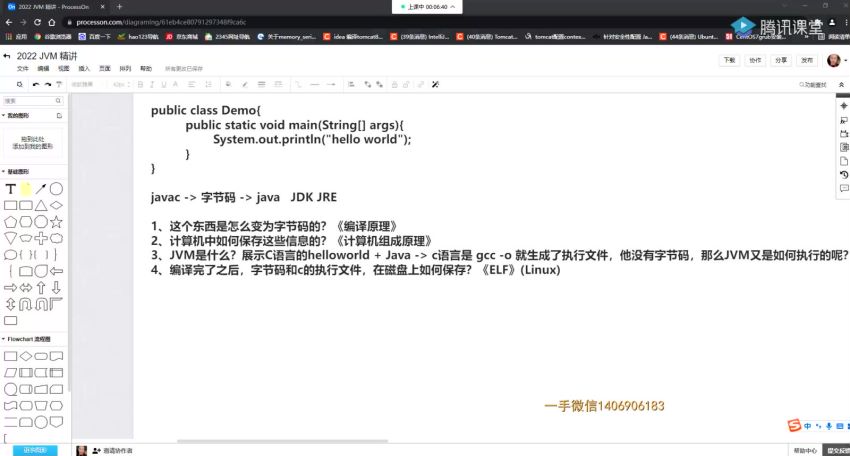850x456 pixels.
Task: Collapse the 基础图形 shape section
Action: [4, 172]
